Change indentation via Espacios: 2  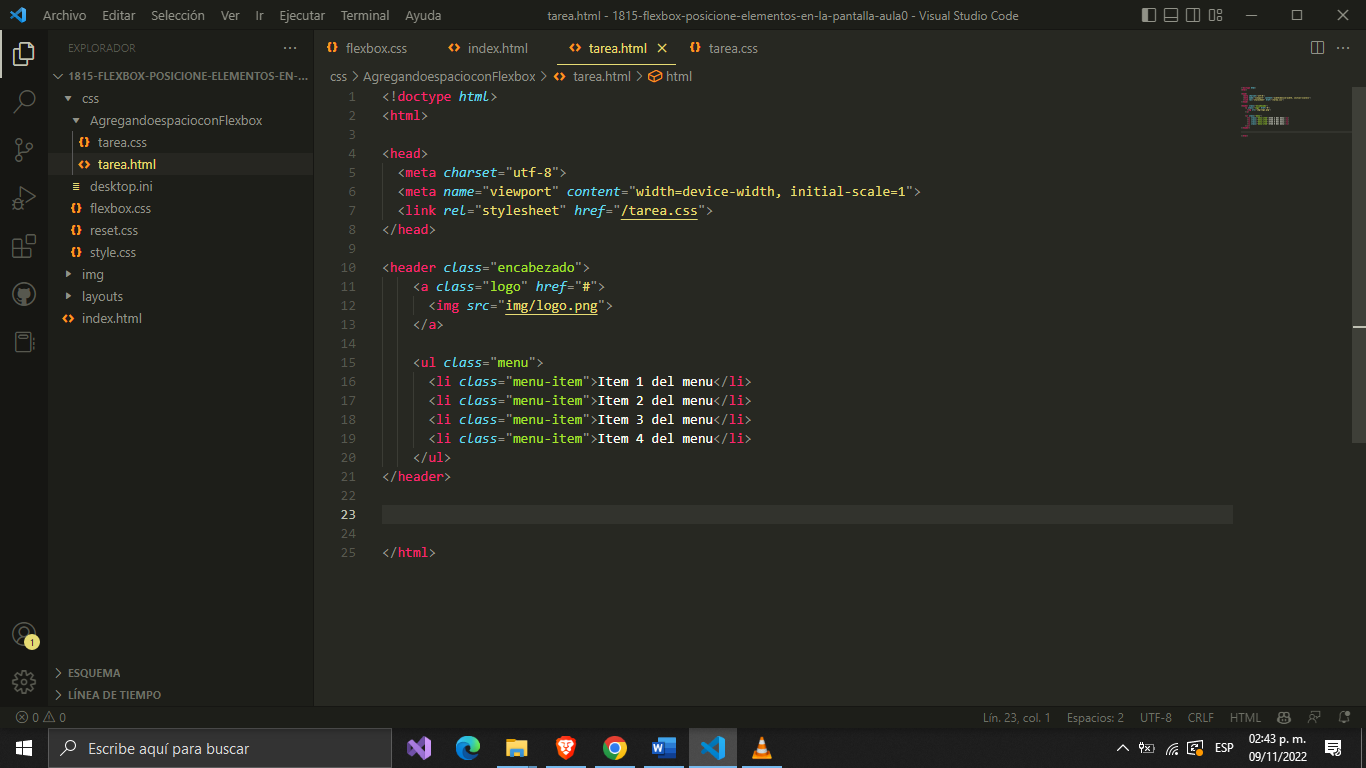click(x=1095, y=717)
